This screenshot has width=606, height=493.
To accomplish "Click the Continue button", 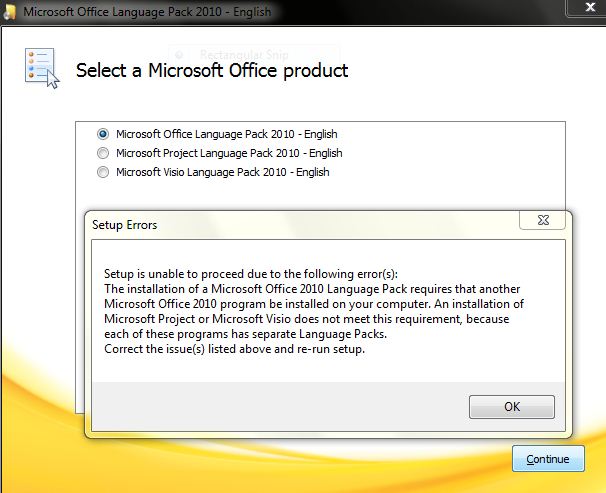I will (548, 459).
